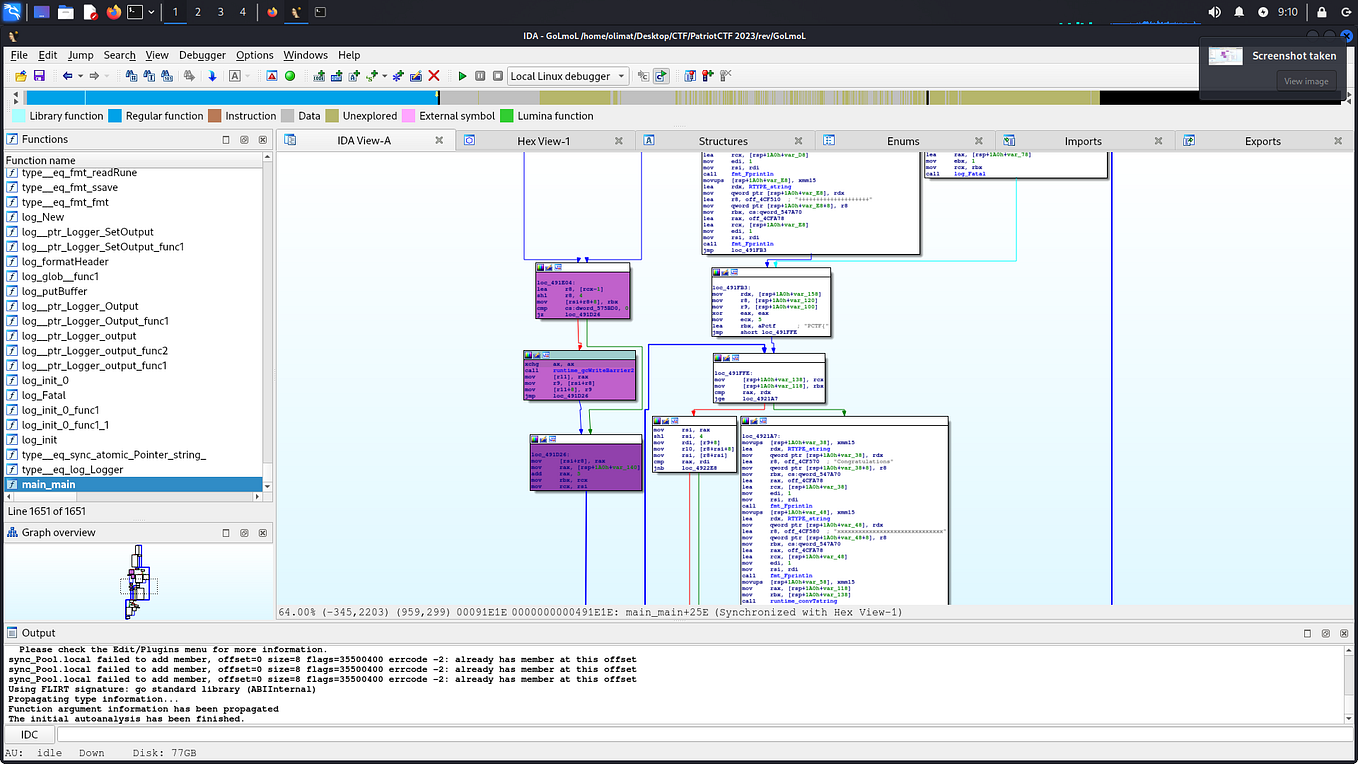
Task: Open the back history dropdown arrow
Action: 81,76
